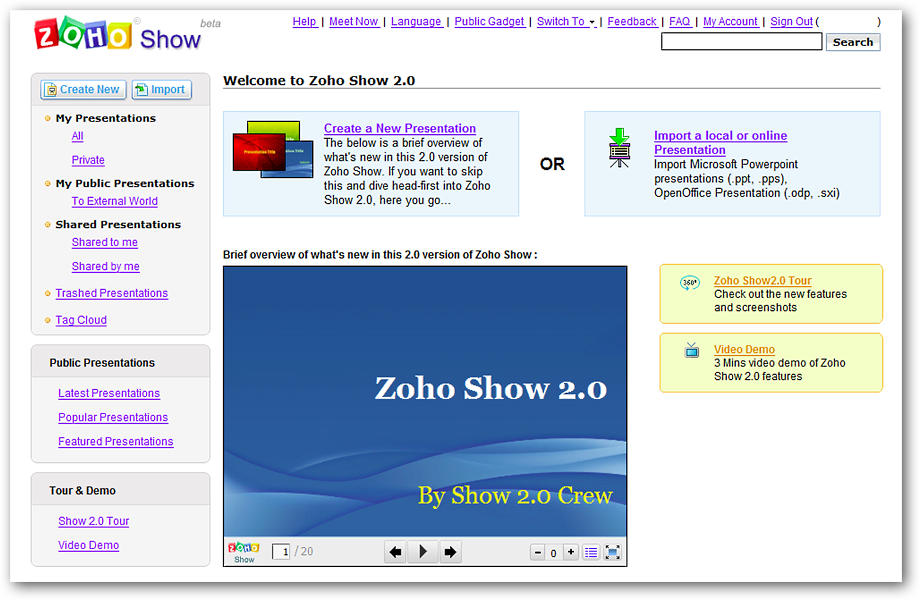The width and height of the screenshot is (920, 600).
Task: Open Trashed Presentations
Action: 111,293
